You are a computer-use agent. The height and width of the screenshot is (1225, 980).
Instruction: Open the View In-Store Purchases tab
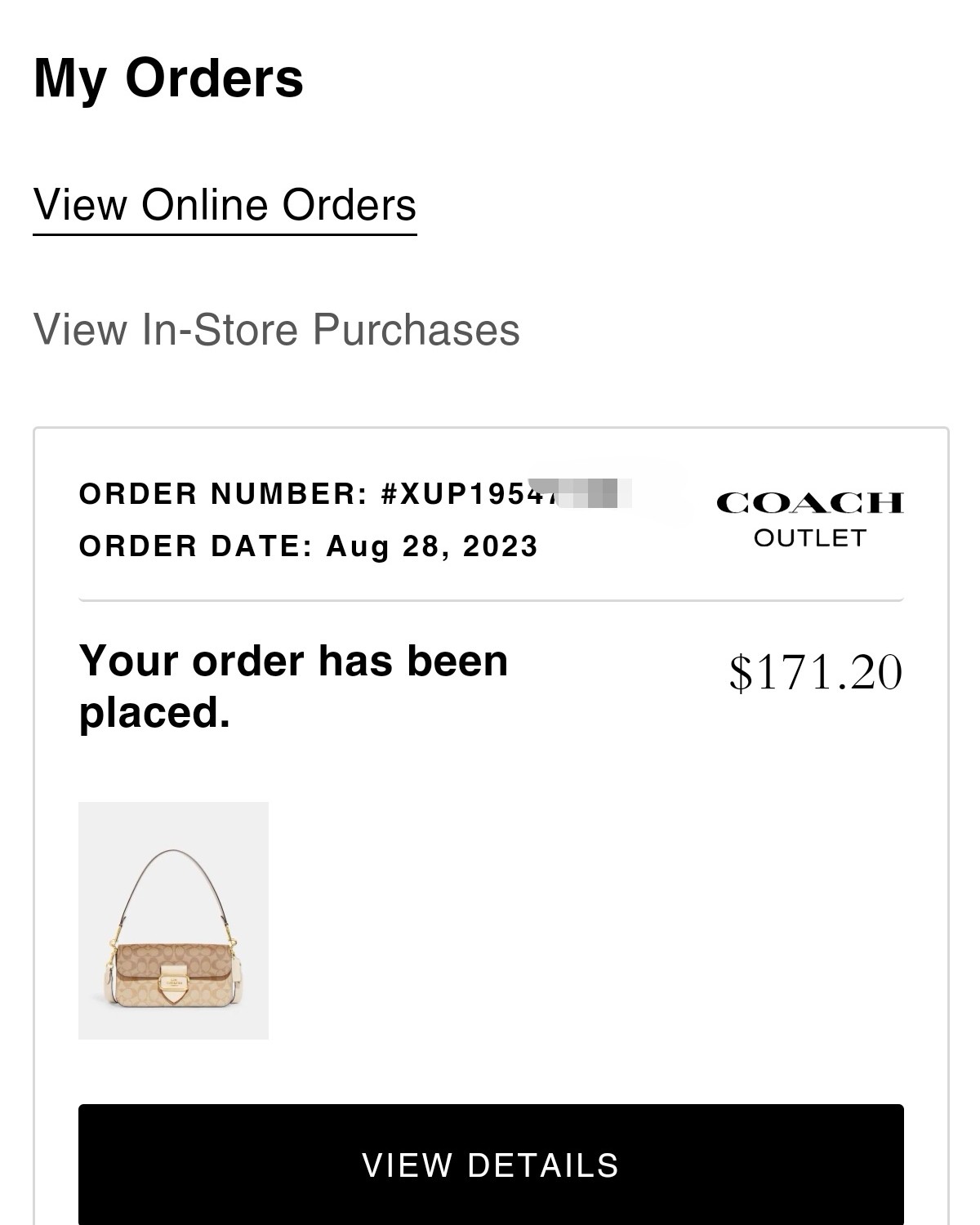pos(276,330)
